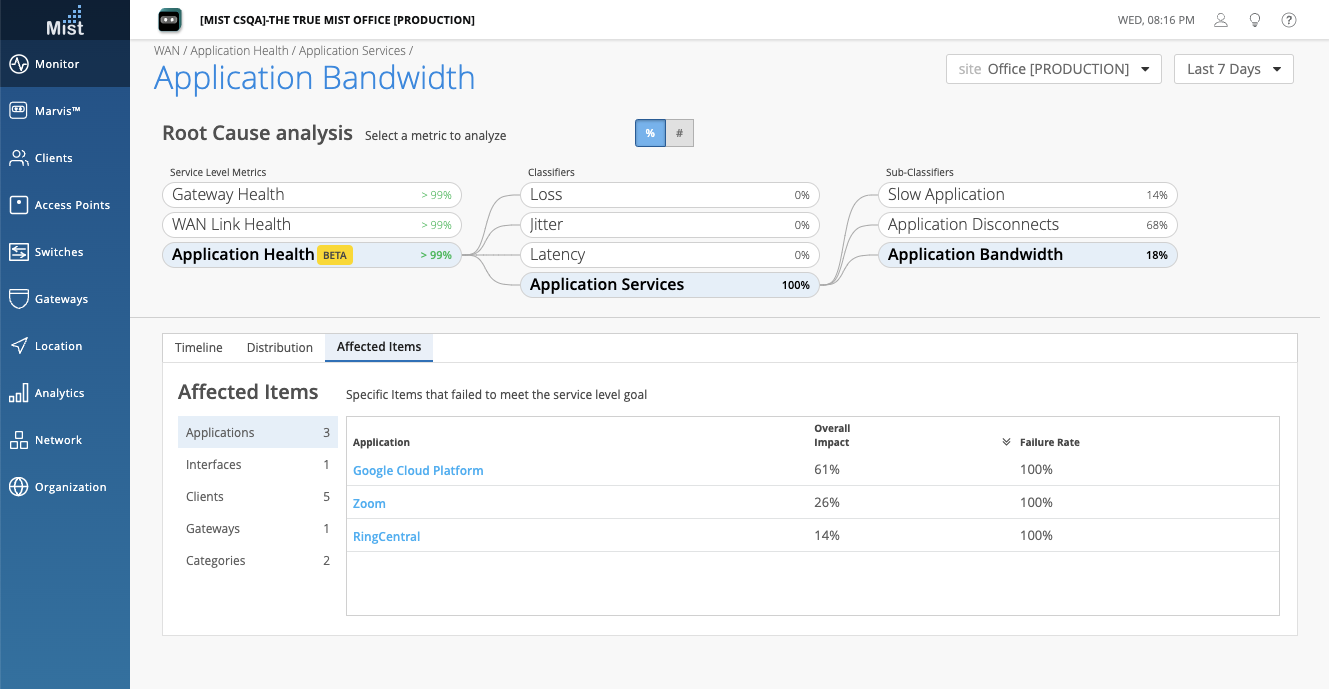Toggle the percent view button
Image resolution: width=1329 pixels, height=689 pixels.
650,133
